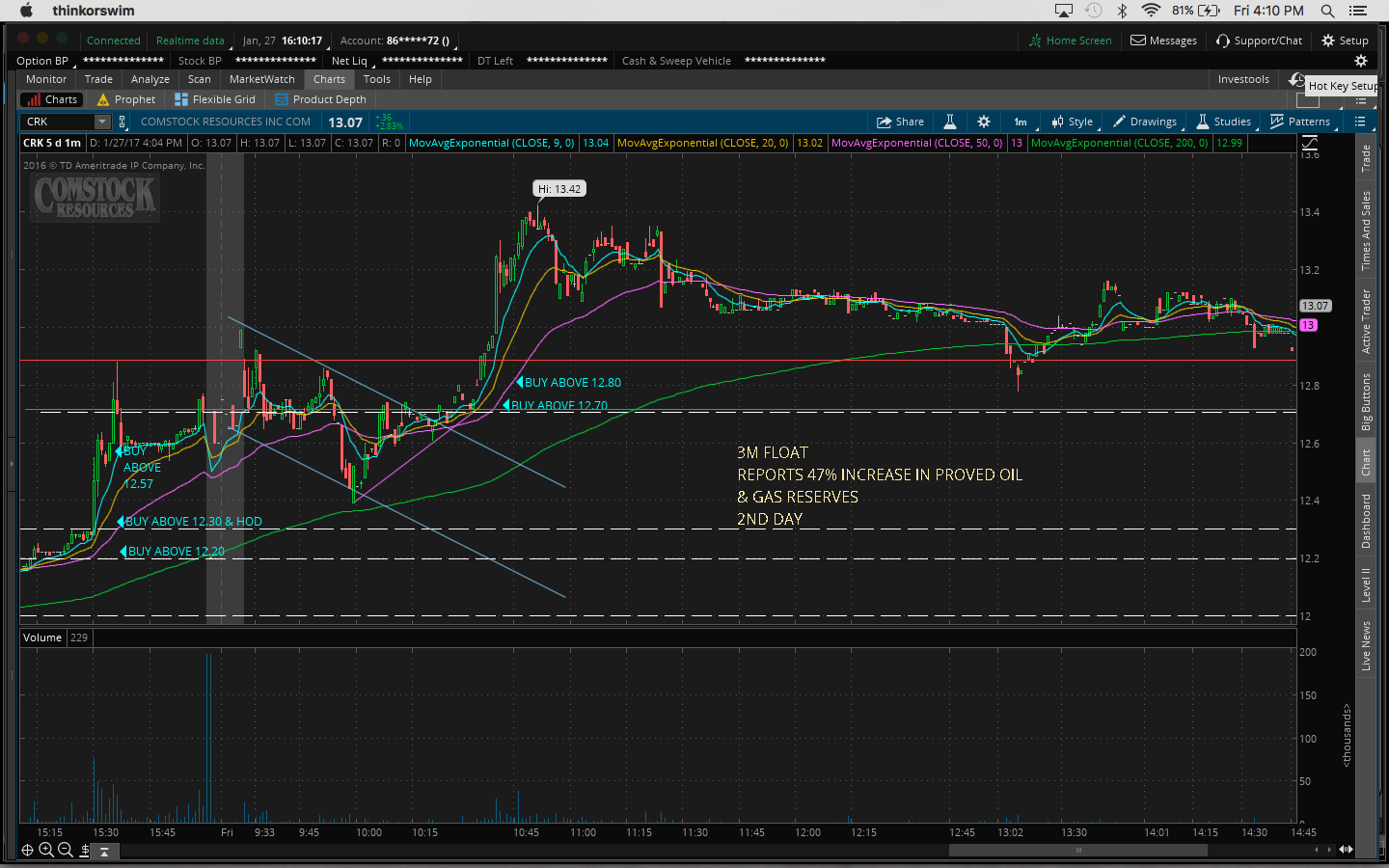The width and height of the screenshot is (1389, 868).
Task: Expand the CRK symbol dropdown arrow
Action: pyautogui.click(x=102, y=122)
